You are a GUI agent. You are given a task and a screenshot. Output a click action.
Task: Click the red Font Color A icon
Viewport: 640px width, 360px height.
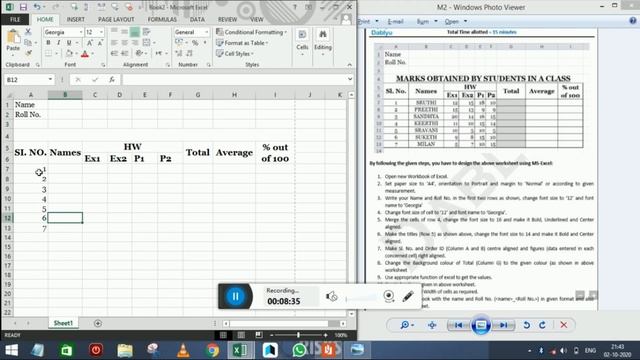coord(85,53)
